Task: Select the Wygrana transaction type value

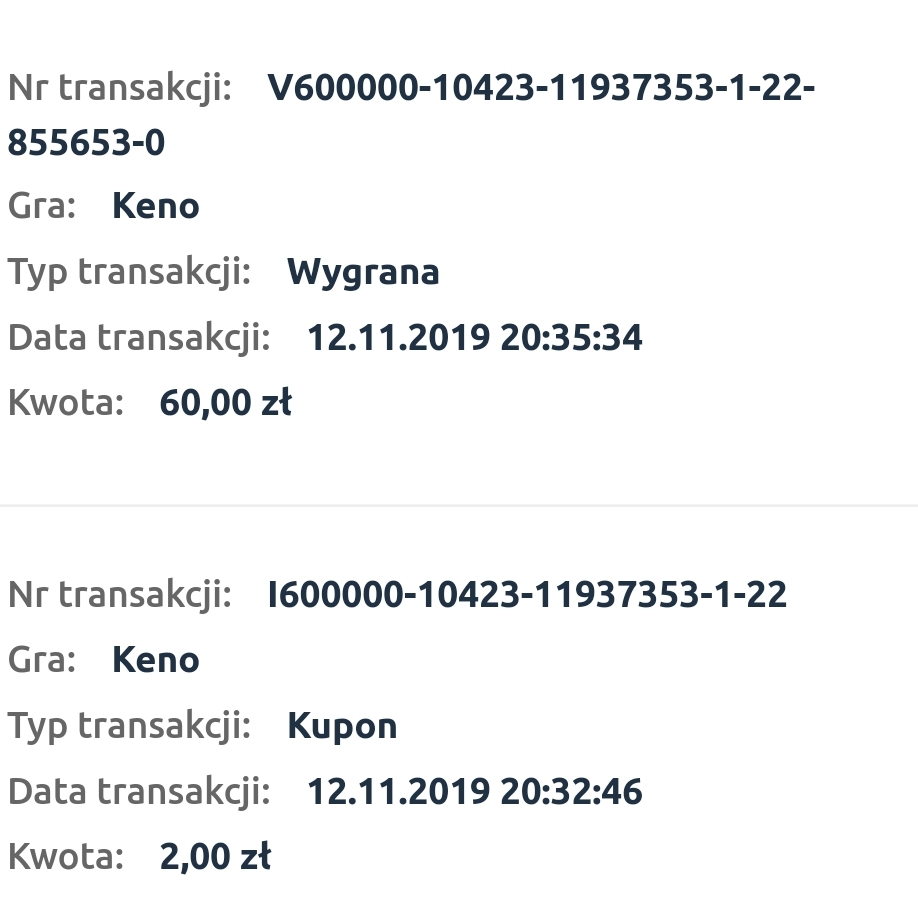Action: (x=363, y=272)
